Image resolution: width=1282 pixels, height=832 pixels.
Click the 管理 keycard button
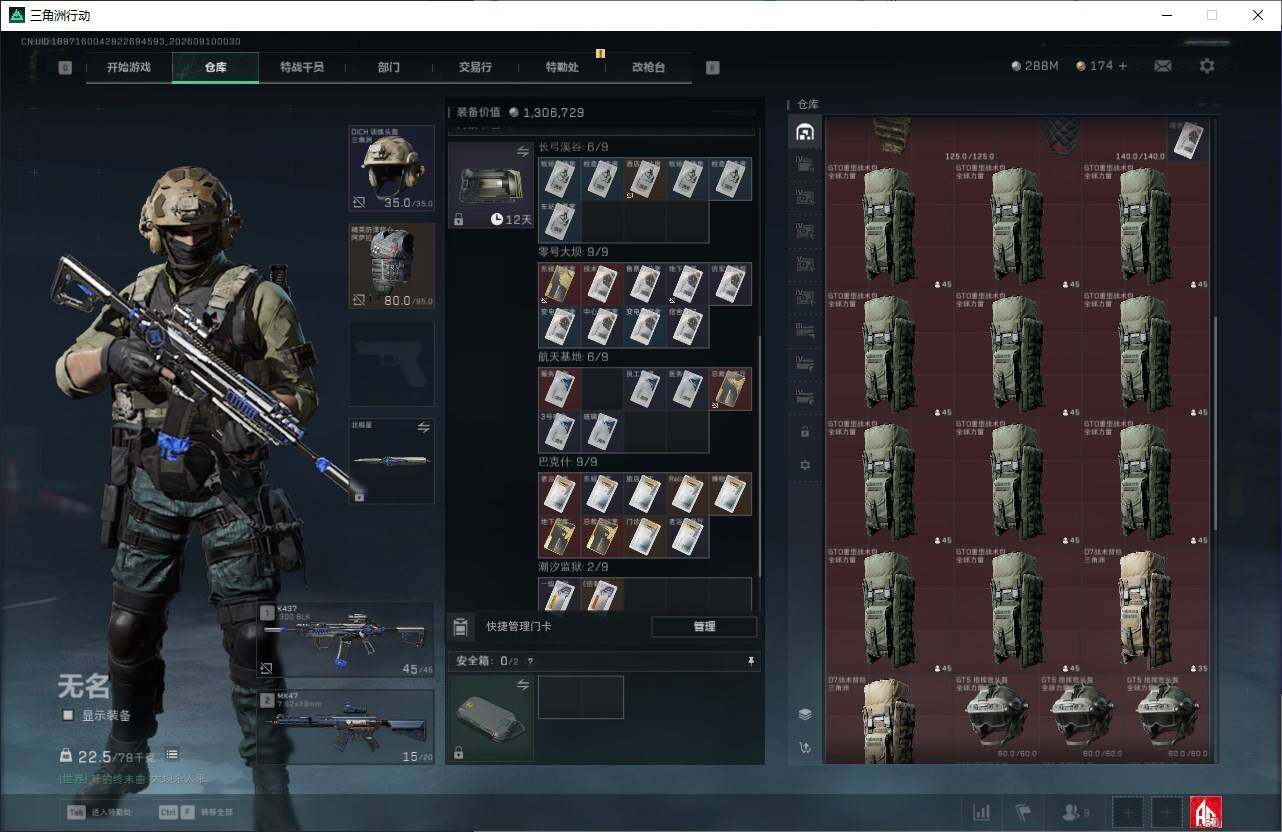coord(704,627)
